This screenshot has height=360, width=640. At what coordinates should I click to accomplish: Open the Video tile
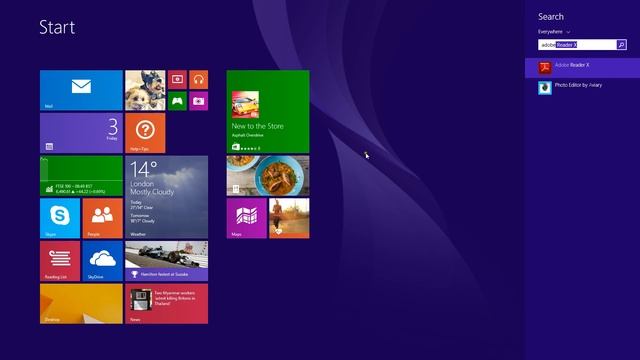click(x=177, y=80)
